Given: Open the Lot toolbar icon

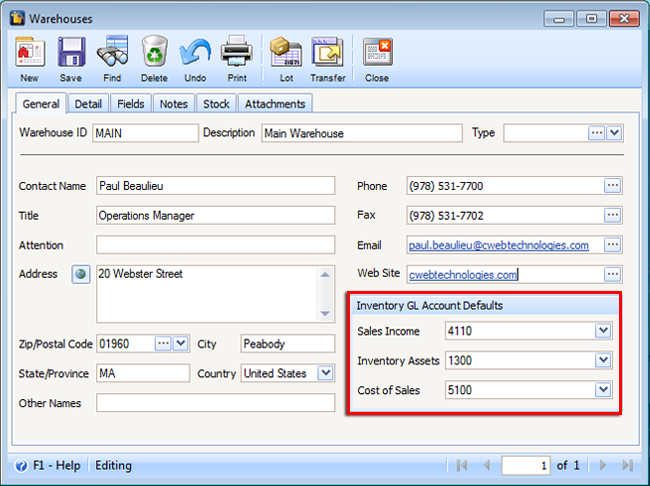Looking at the screenshot, I should click(286, 52).
